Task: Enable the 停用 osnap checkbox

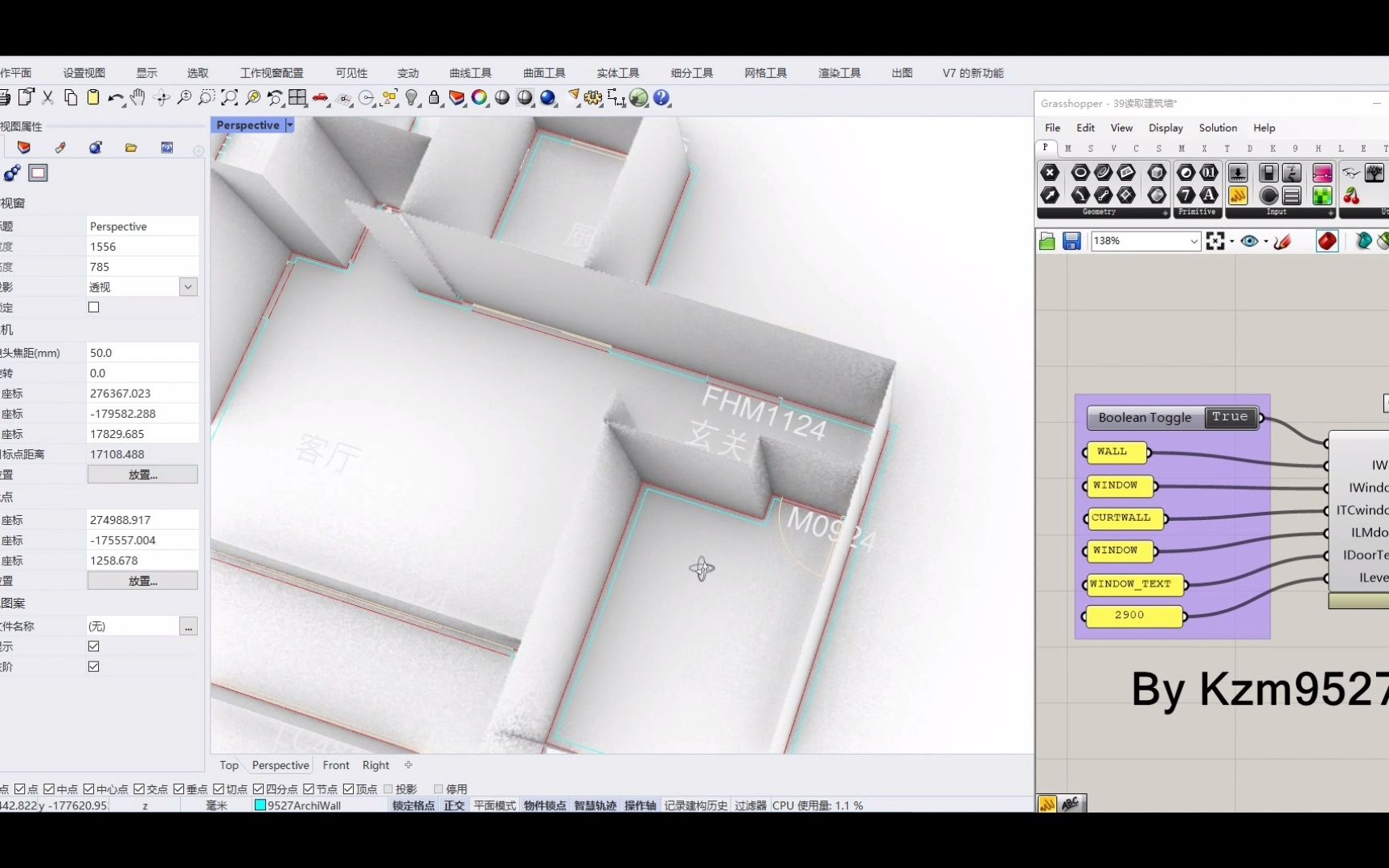Action: pyautogui.click(x=439, y=789)
